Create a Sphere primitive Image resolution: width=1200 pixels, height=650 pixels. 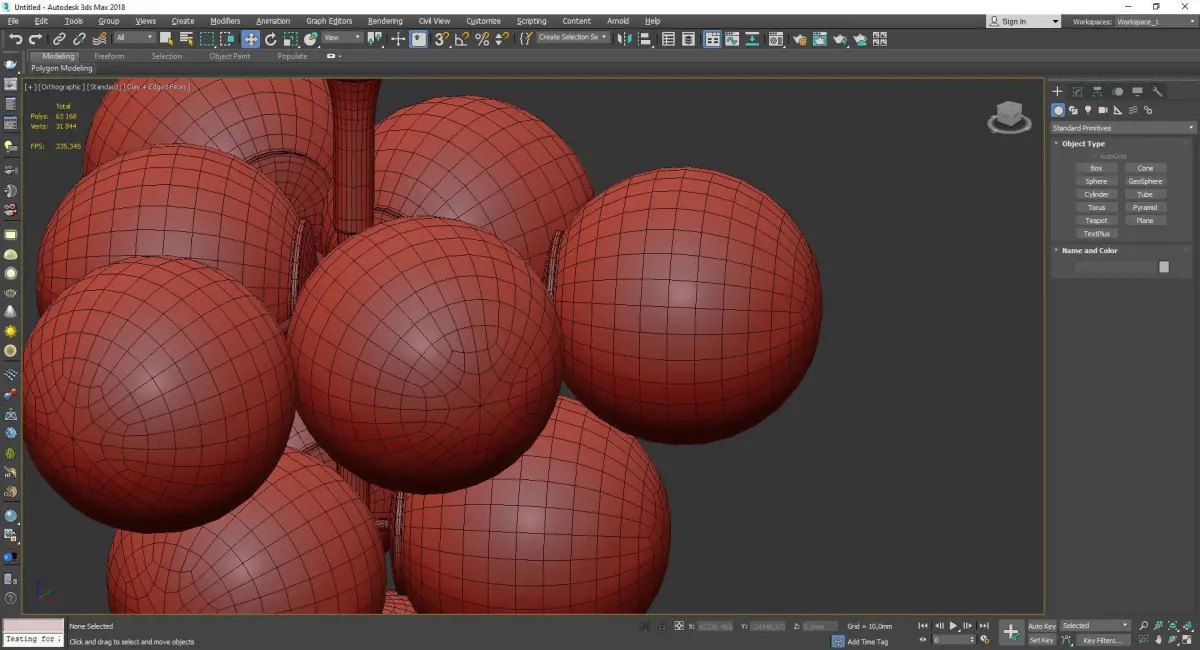tap(1096, 182)
